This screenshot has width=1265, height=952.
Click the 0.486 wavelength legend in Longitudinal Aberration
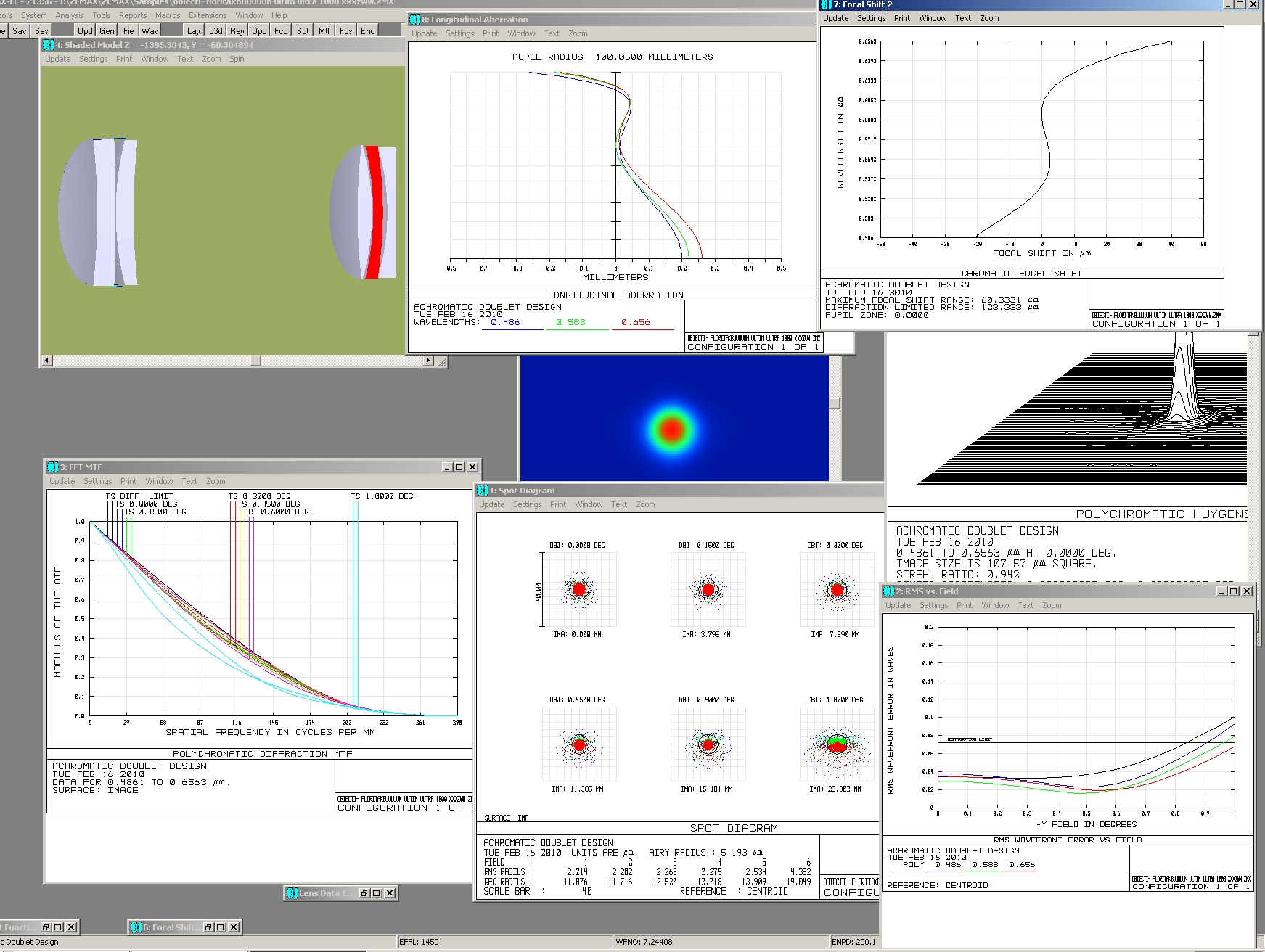click(x=505, y=323)
